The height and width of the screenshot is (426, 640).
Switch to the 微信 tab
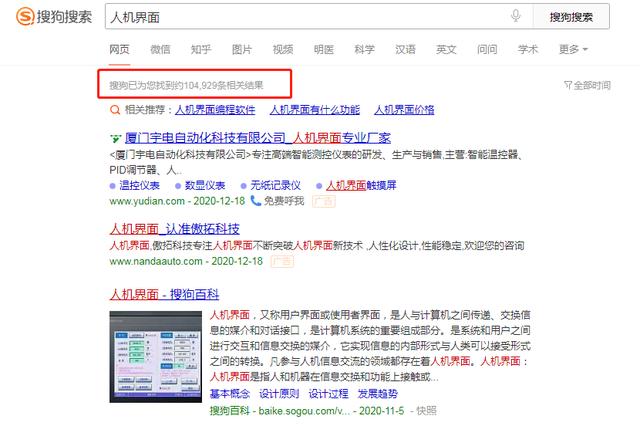(160, 49)
